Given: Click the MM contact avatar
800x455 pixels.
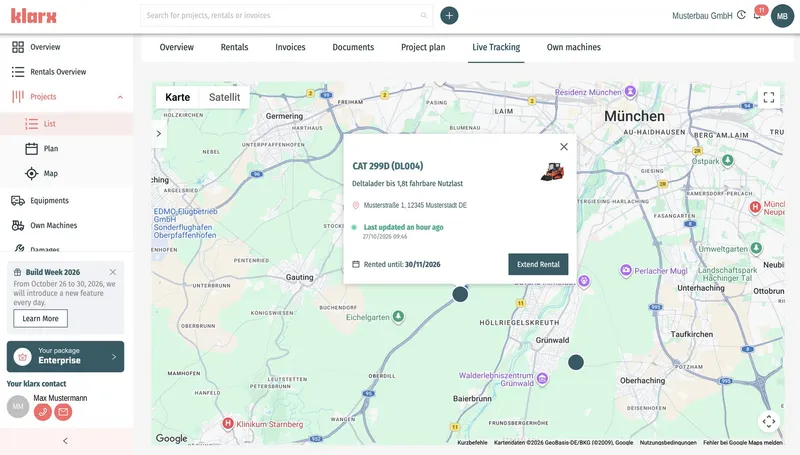Looking at the screenshot, I should (18, 407).
